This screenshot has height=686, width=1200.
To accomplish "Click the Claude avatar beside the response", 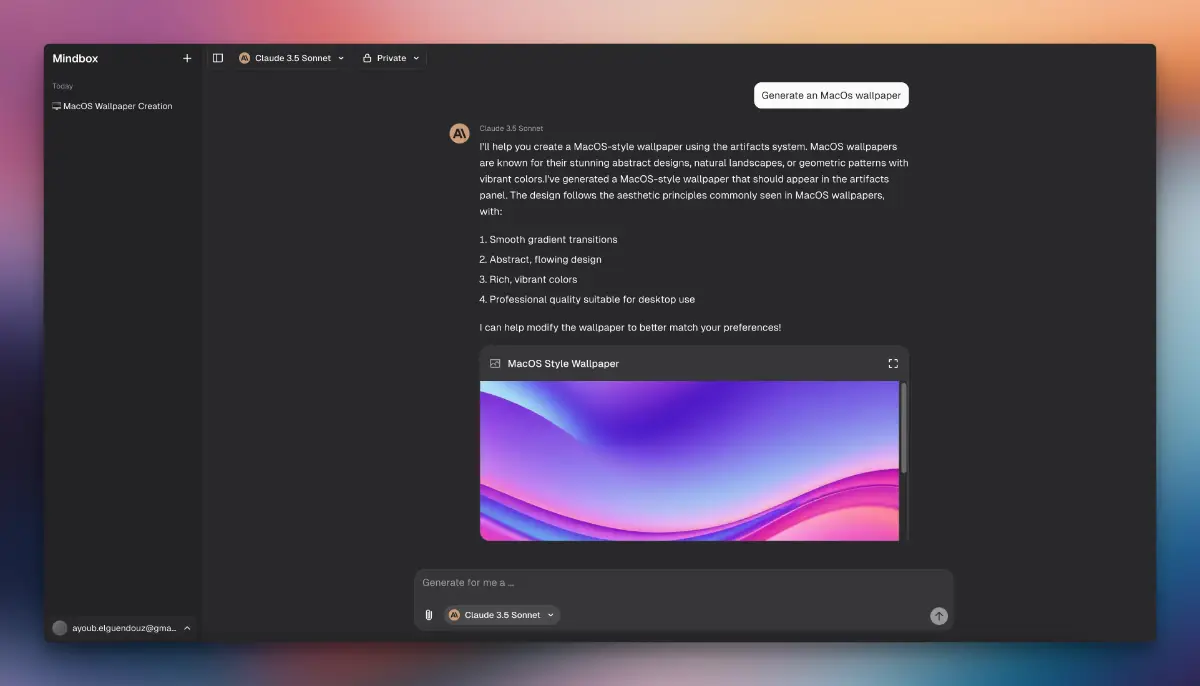I will (x=459, y=134).
